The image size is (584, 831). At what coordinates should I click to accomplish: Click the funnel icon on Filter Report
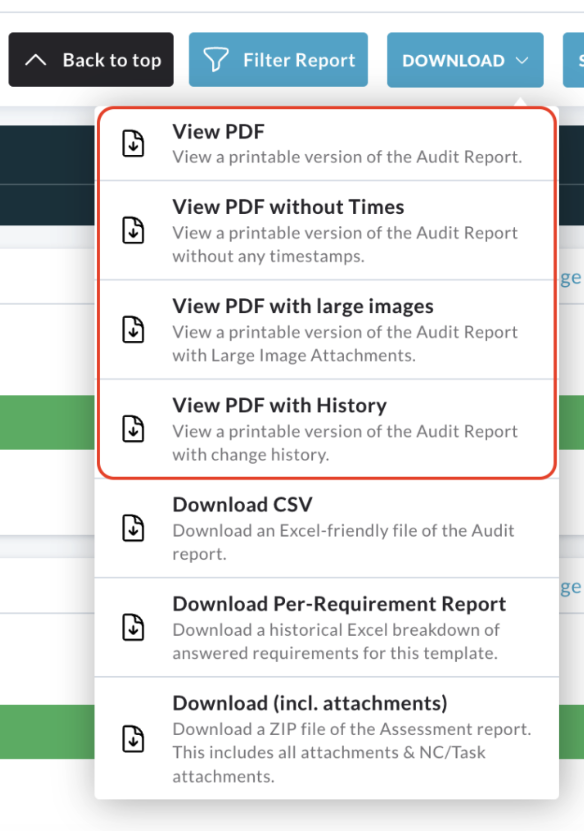(216, 59)
